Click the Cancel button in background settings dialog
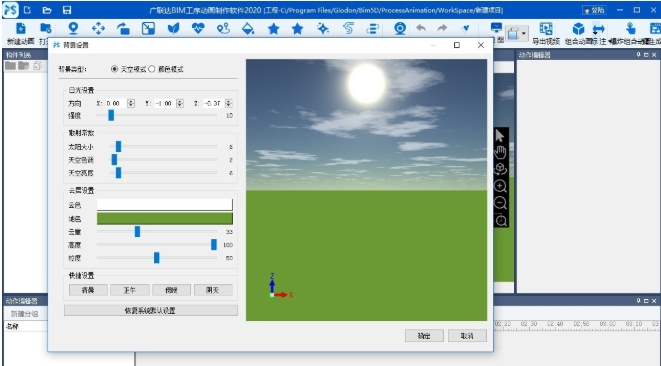Image resolution: width=661 pixels, height=366 pixels. pos(467,336)
